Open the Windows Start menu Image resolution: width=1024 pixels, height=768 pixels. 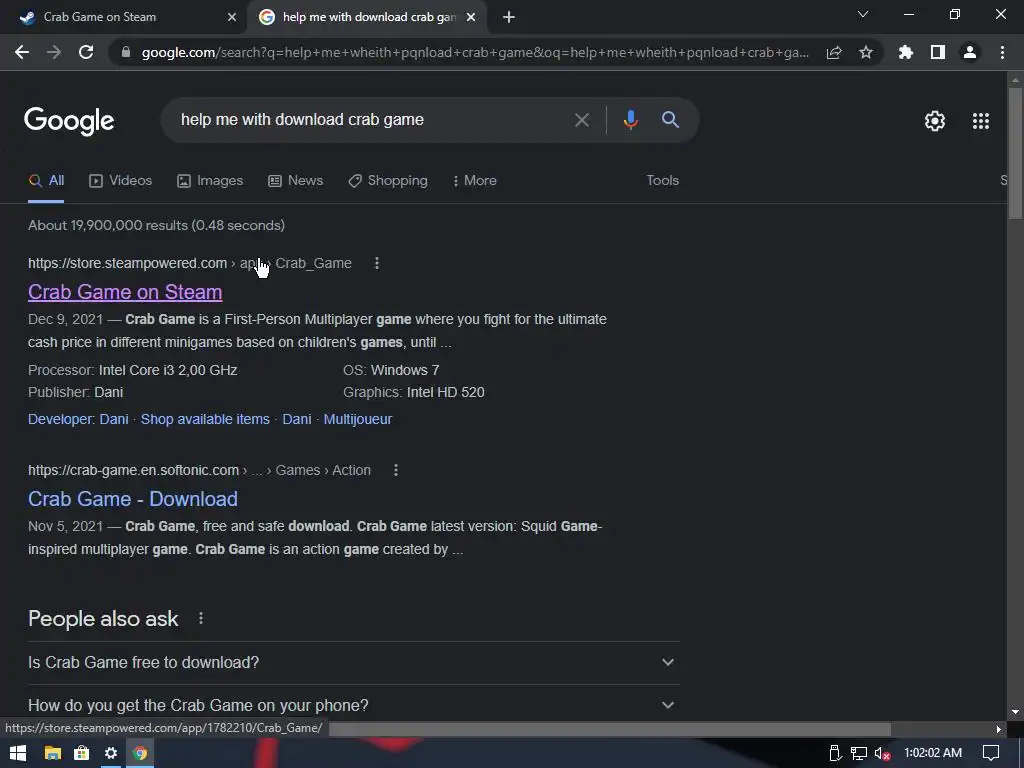18,753
